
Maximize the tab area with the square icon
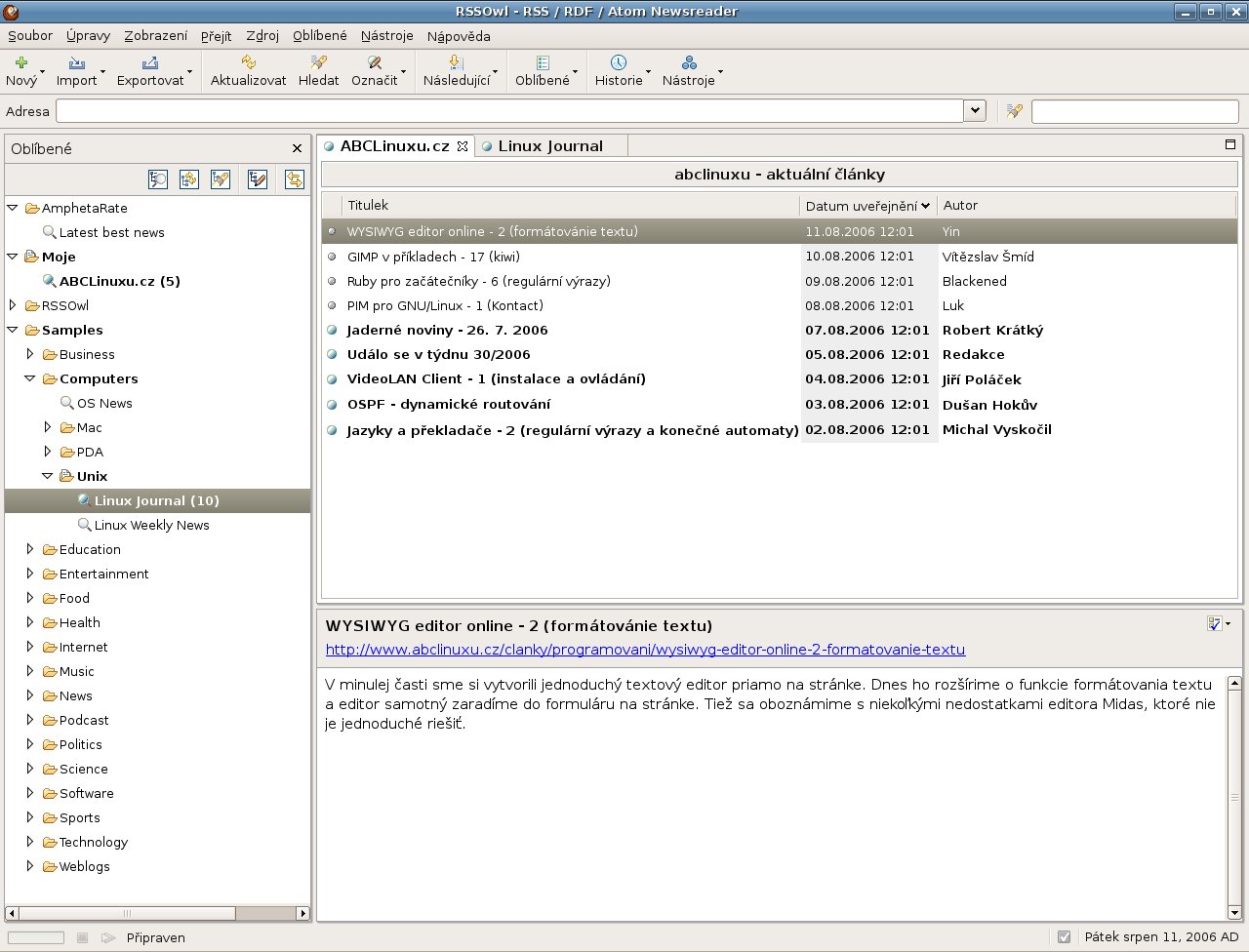pos(1230,144)
